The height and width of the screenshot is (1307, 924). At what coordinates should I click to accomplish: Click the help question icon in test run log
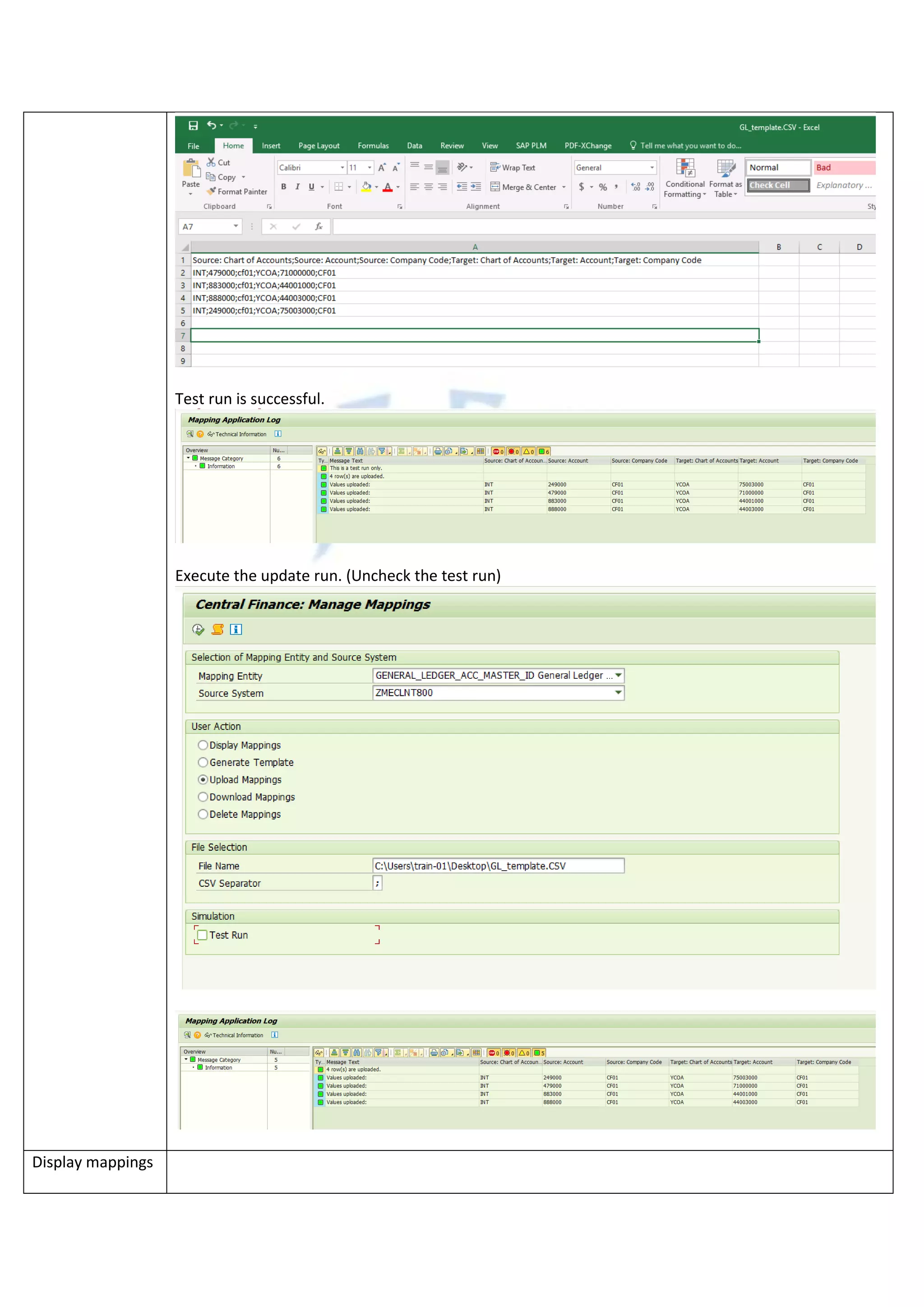pyautogui.click(x=200, y=434)
